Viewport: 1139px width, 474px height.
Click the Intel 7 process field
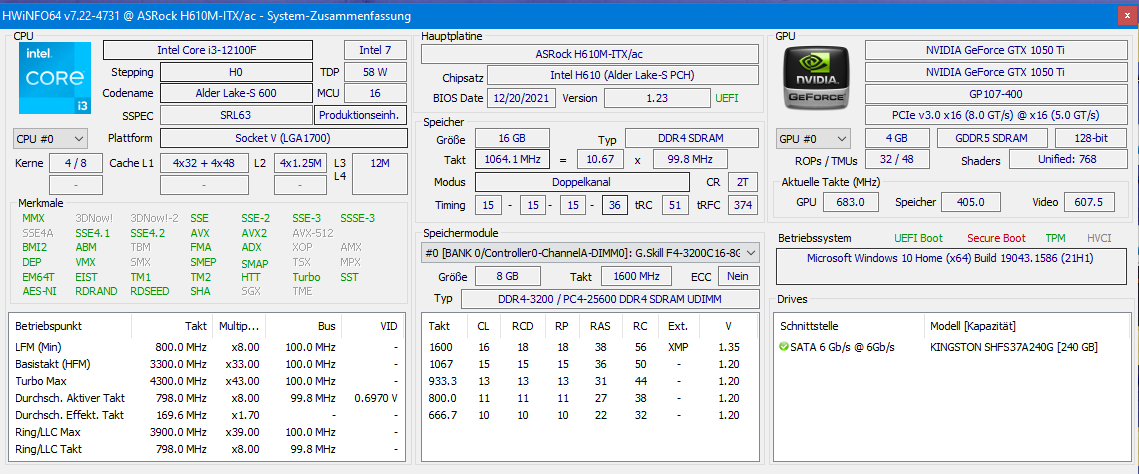pyautogui.click(x=375, y=50)
